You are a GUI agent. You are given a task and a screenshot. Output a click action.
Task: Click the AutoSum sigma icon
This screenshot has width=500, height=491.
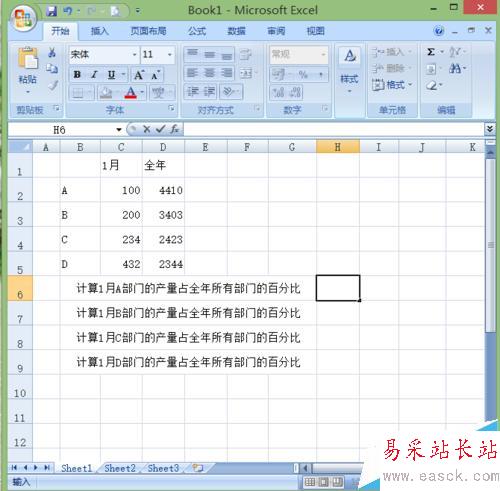tap(431, 52)
